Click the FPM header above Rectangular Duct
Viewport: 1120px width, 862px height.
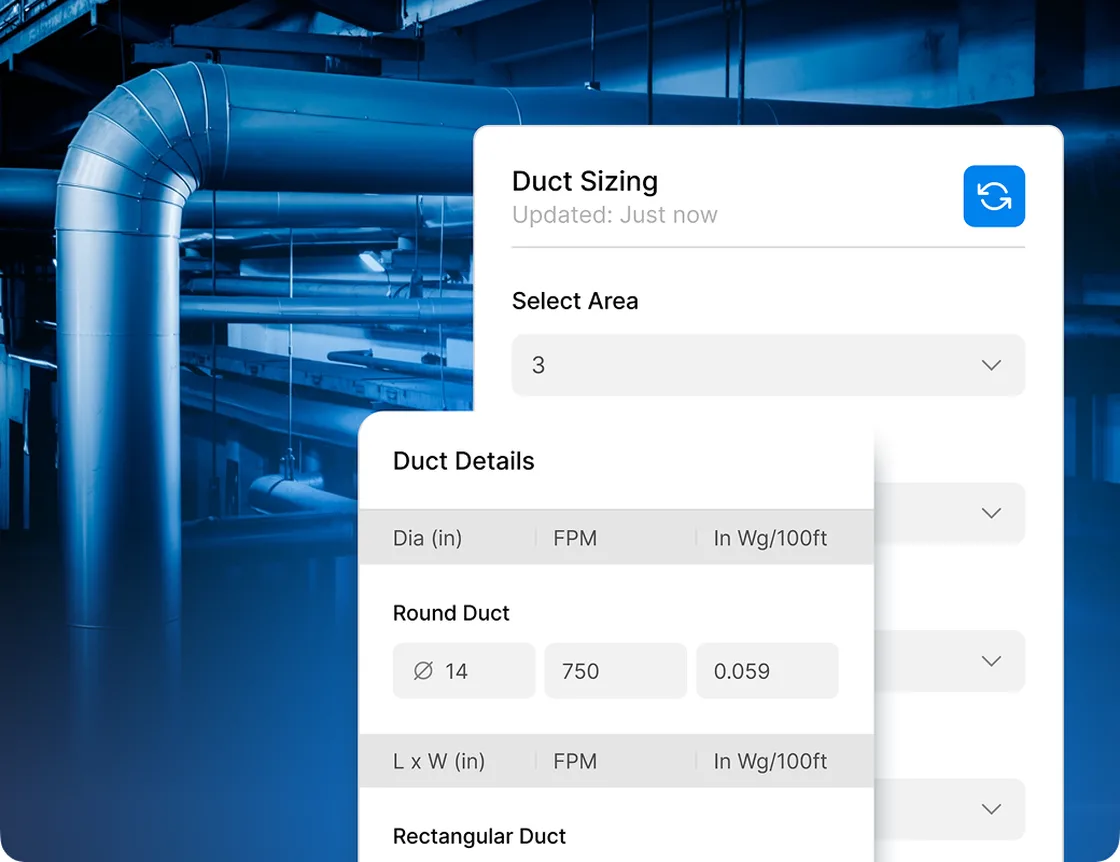(575, 761)
